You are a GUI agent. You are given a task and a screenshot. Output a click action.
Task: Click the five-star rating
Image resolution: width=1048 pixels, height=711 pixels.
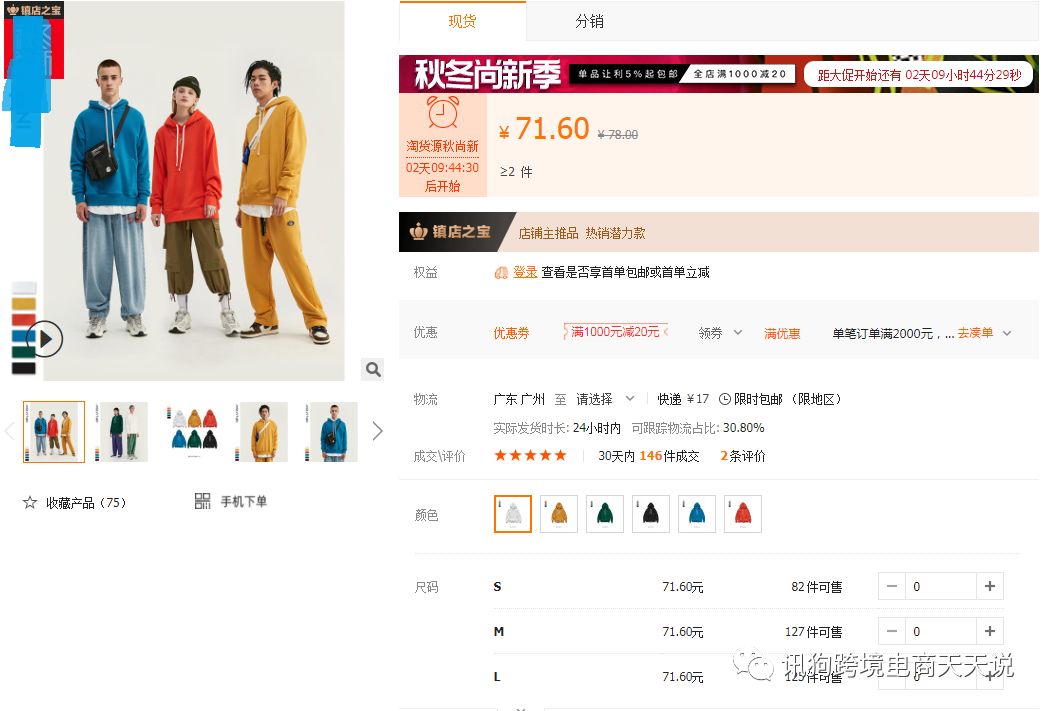coord(530,455)
